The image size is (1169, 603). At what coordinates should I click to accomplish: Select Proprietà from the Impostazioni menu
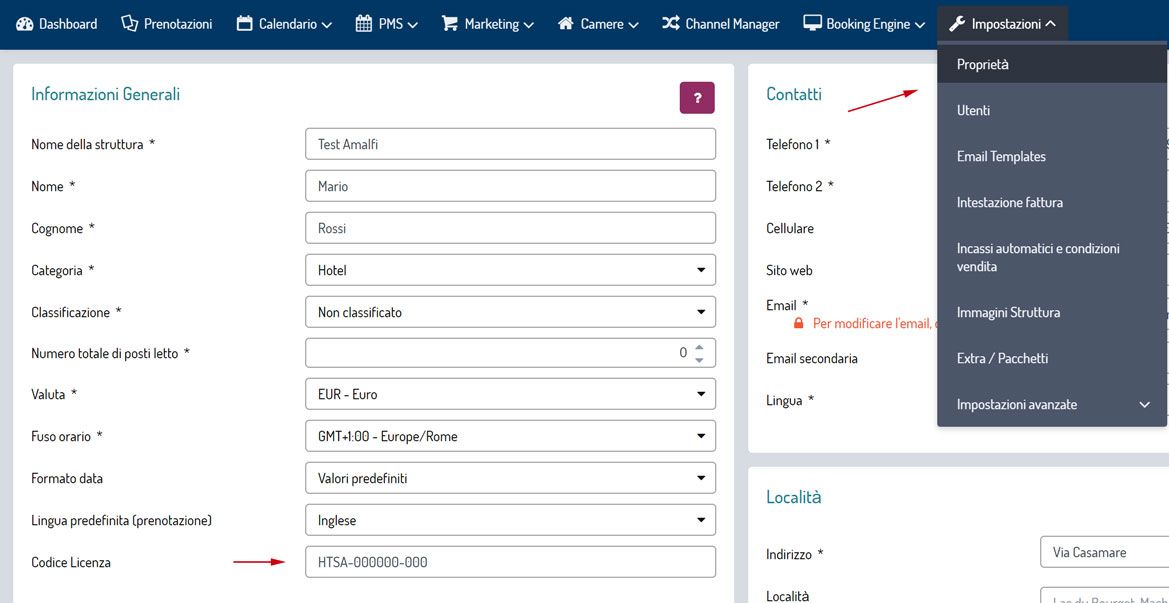(983, 65)
